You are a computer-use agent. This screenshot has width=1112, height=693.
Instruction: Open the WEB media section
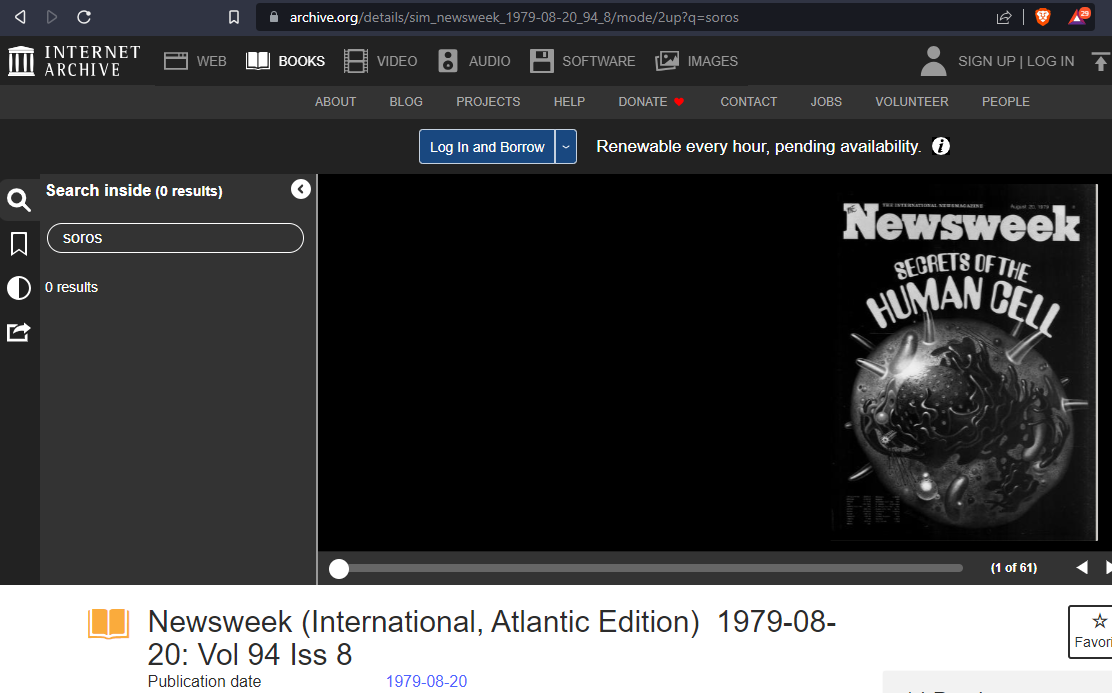pos(195,61)
